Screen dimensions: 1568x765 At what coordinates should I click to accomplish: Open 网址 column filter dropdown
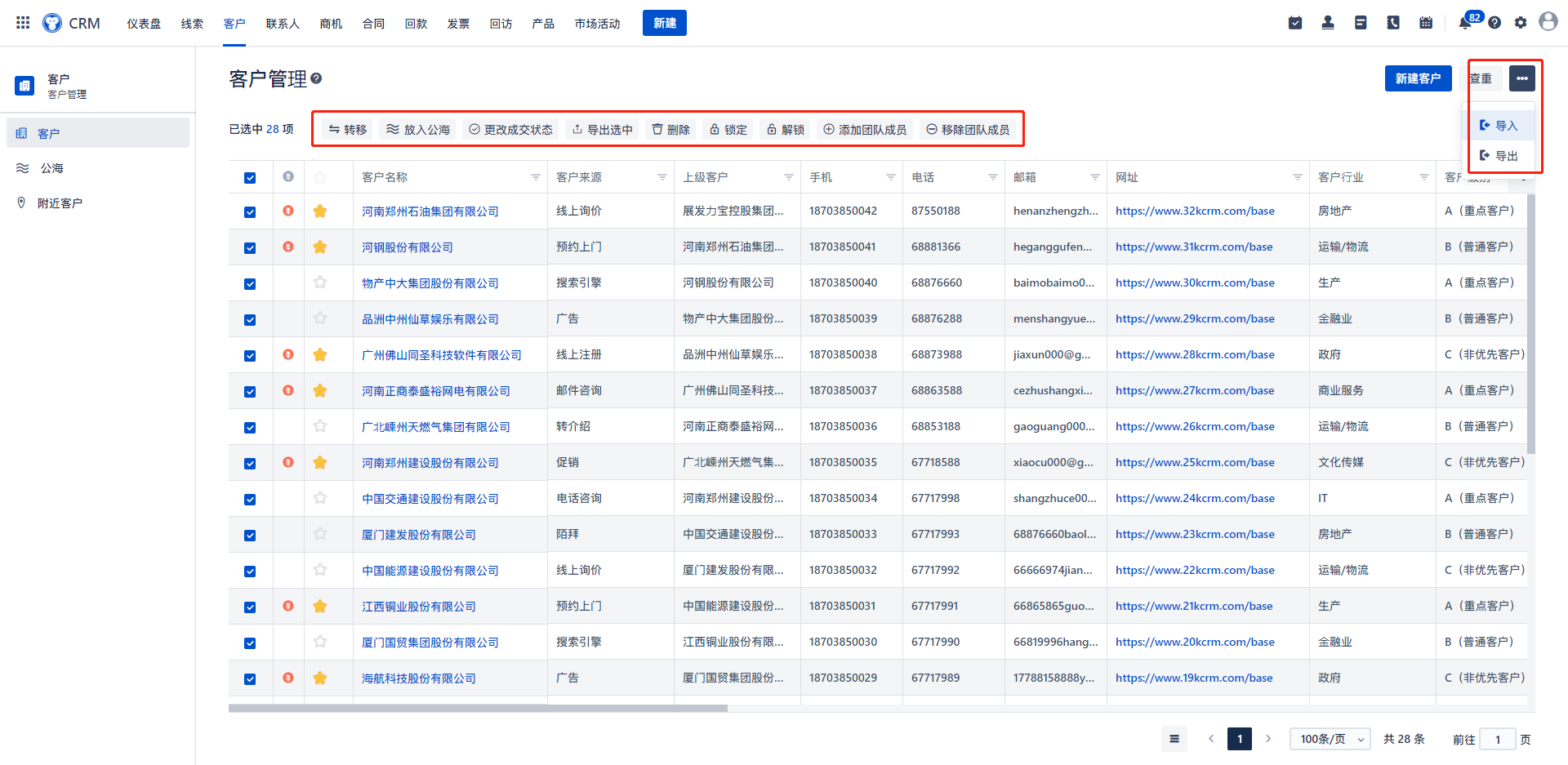pos(1298,177)
